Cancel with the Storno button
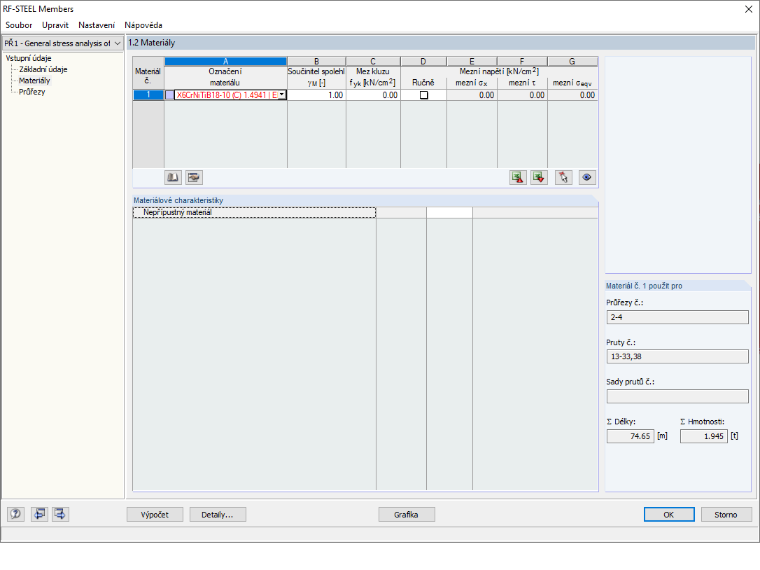Viewport: 760px width, 570px height. pos(726,515)
